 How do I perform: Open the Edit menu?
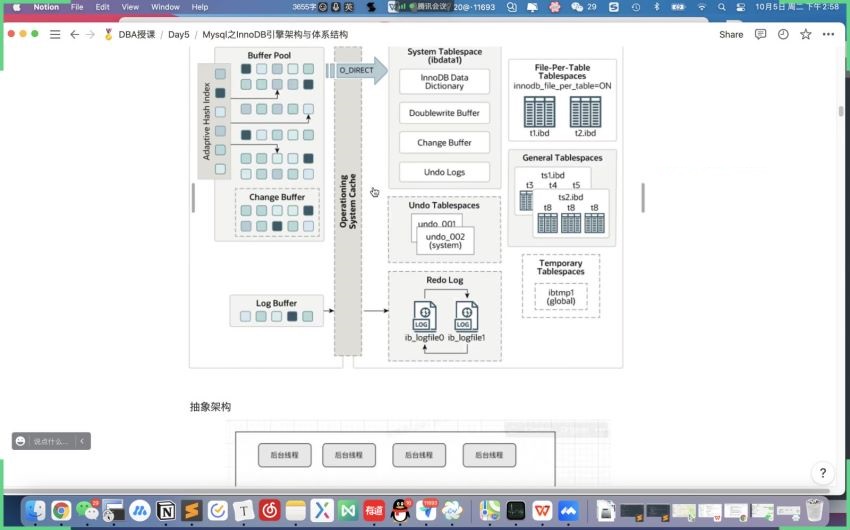pos(102,7)
